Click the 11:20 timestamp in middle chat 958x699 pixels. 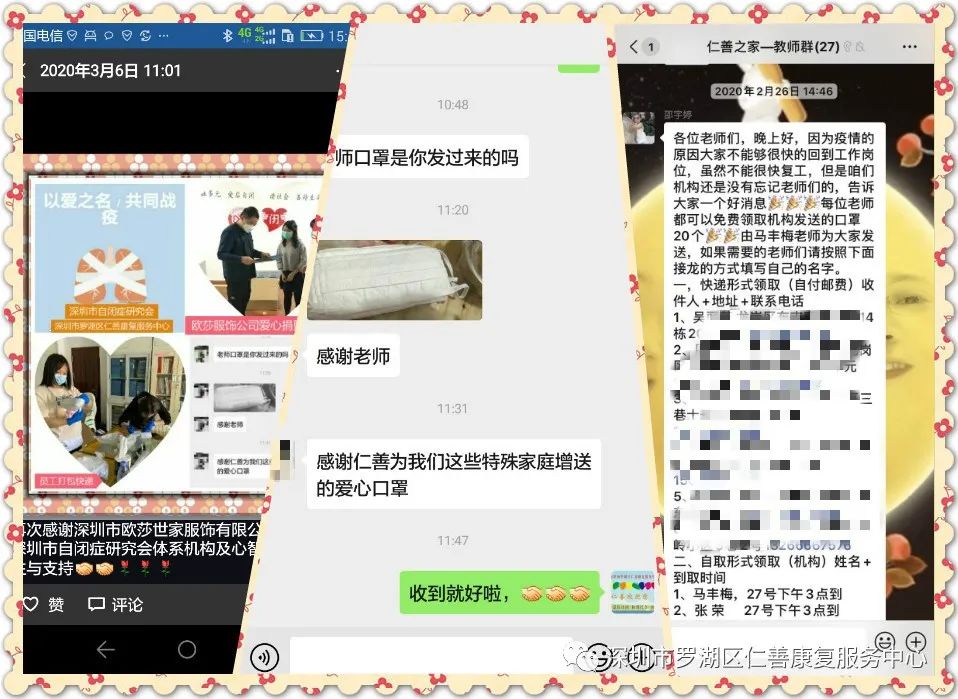(453, 210)
